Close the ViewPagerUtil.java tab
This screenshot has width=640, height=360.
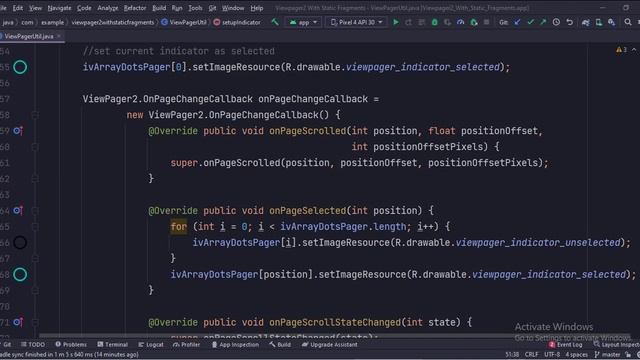[59, 36]
